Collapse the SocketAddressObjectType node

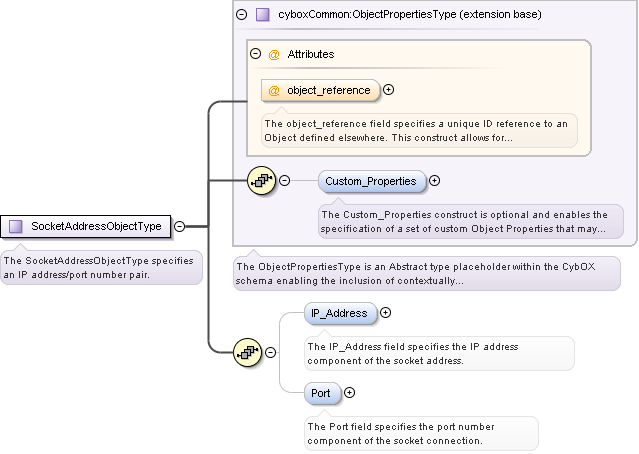180,226
